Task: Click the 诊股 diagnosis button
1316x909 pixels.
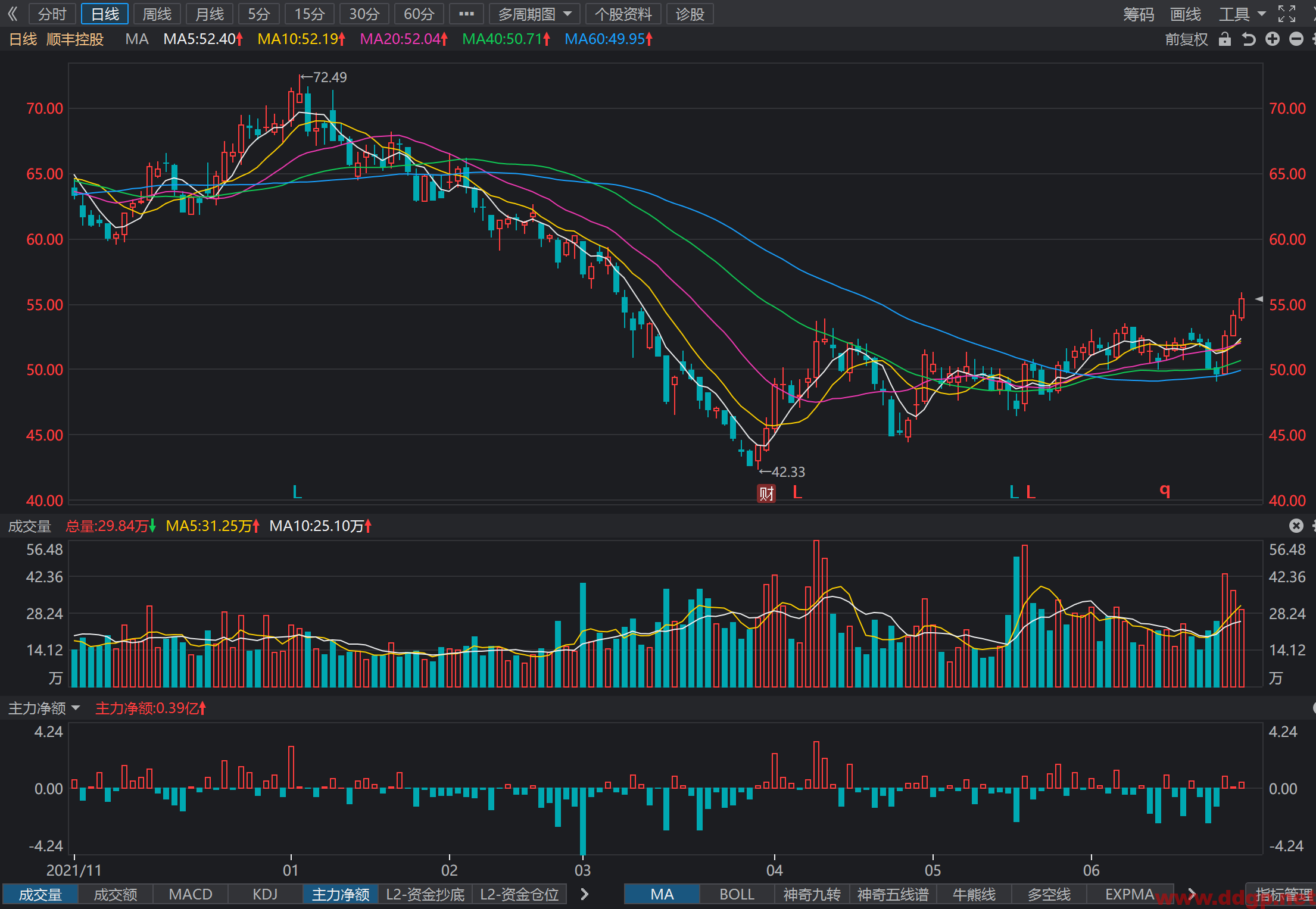Action: click(x=690, y=14)
